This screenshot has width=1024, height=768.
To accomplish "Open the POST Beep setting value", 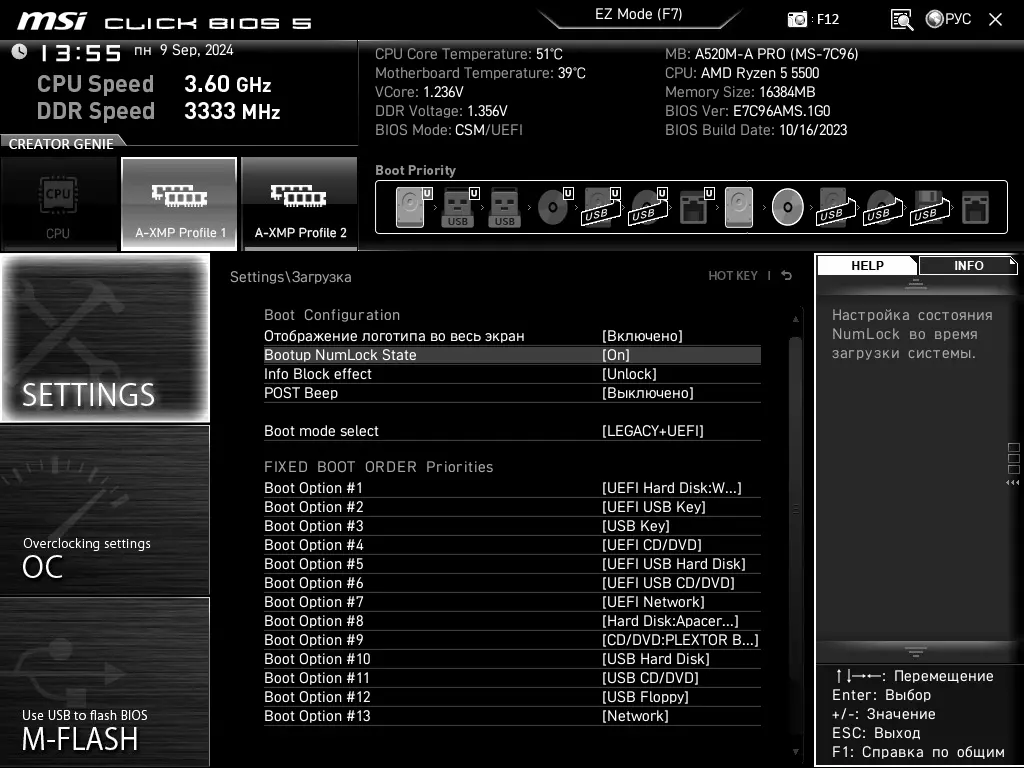I will coord(647,393).
